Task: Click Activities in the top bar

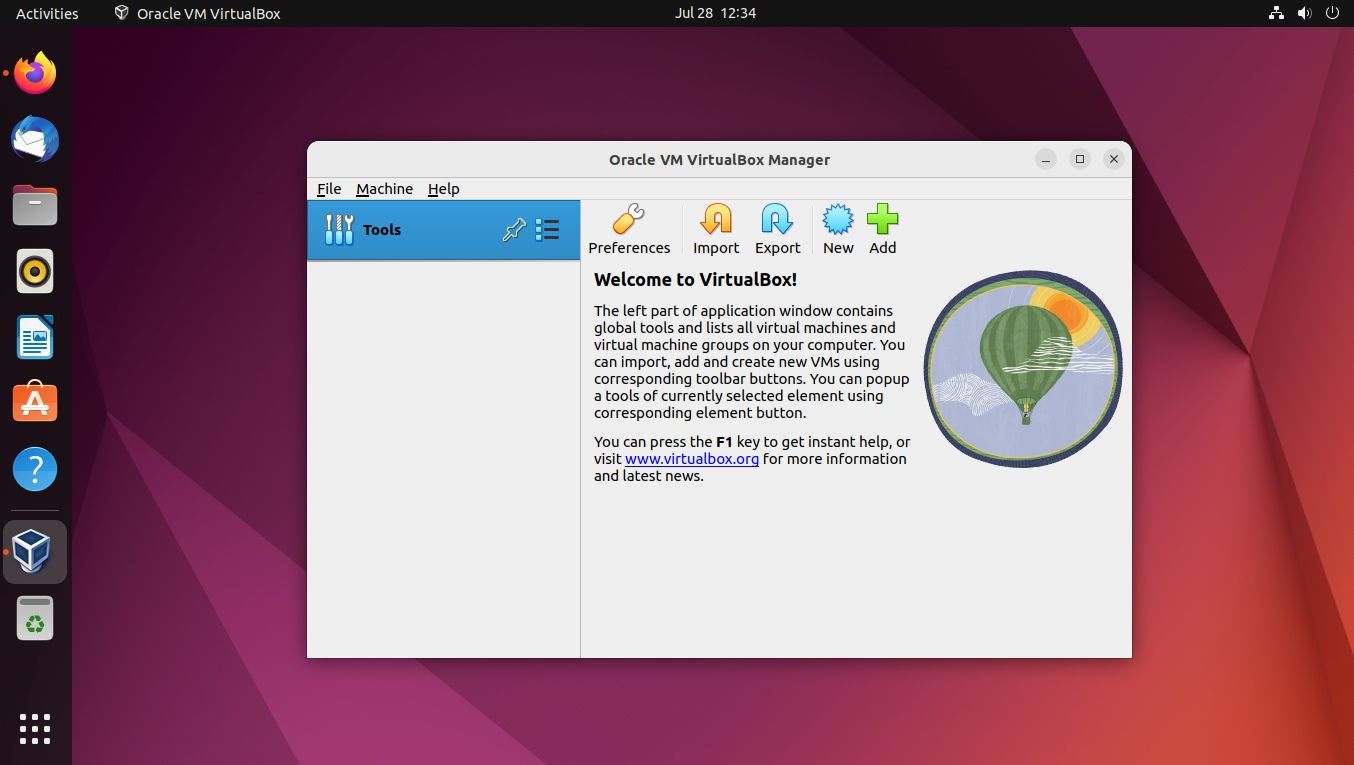Action: 47,13
